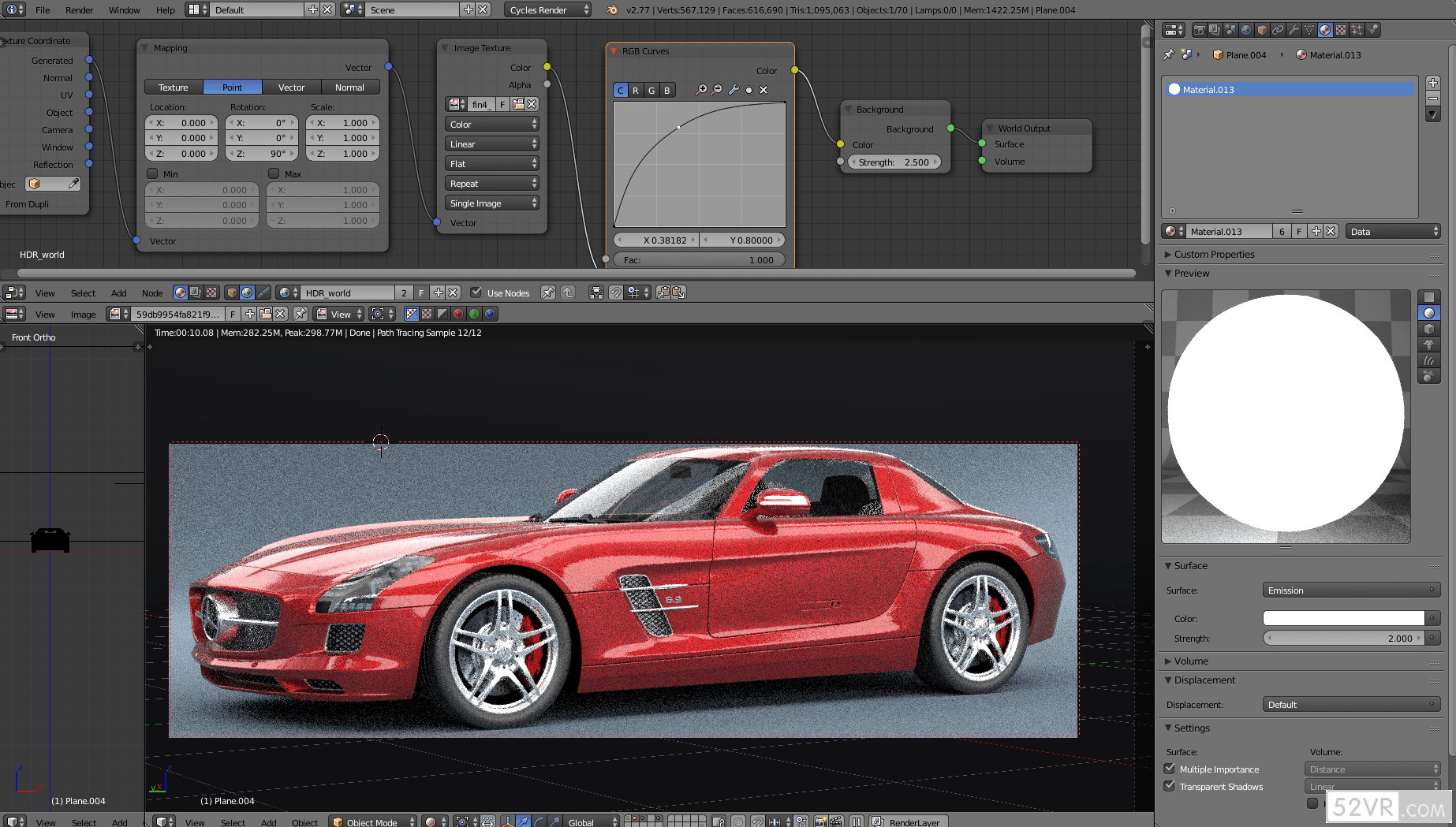
Task: Adjust the emission Strength 2.000 field
Action: pos(1344,638)
